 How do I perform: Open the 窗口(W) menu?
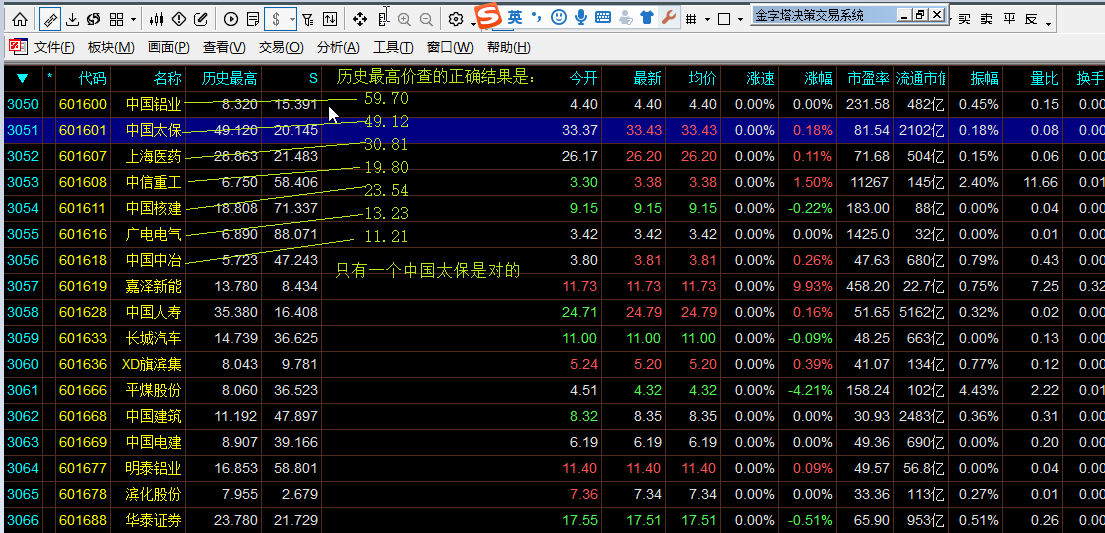[x=450, y=47]
